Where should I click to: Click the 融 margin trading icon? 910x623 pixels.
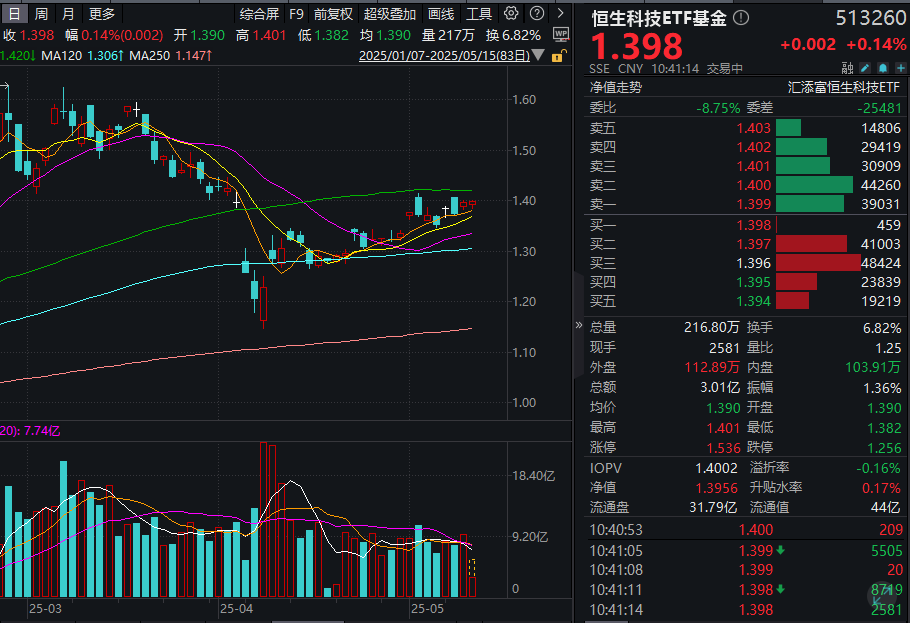846,67
